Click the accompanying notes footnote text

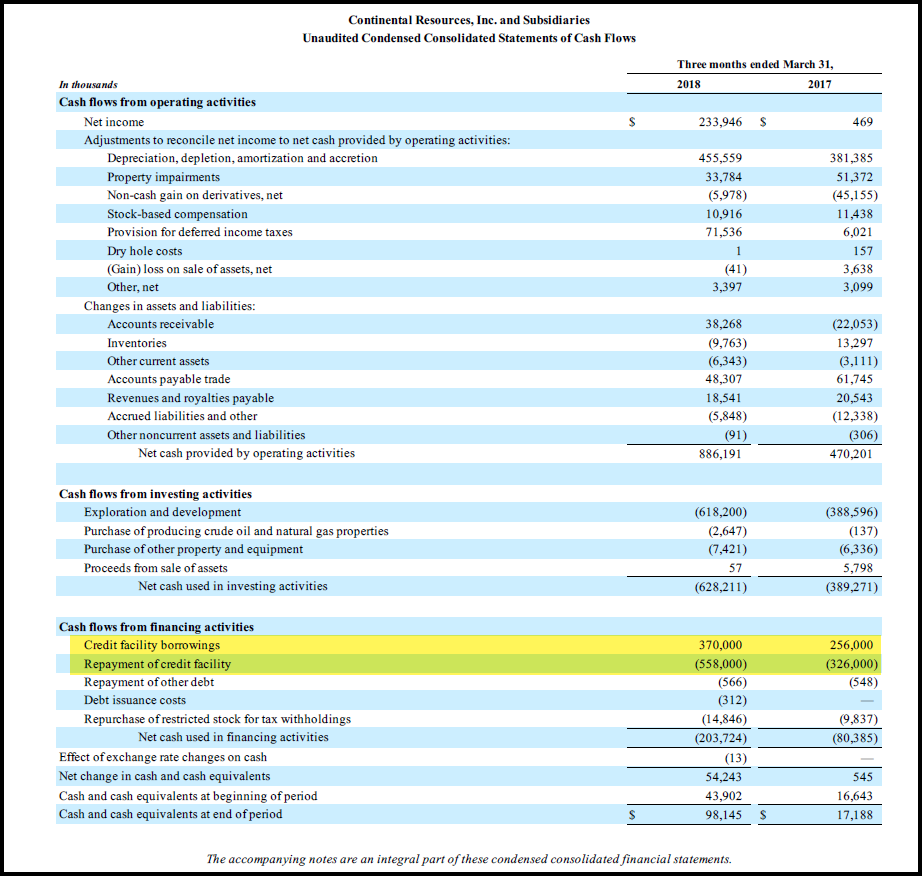point(469,859)
